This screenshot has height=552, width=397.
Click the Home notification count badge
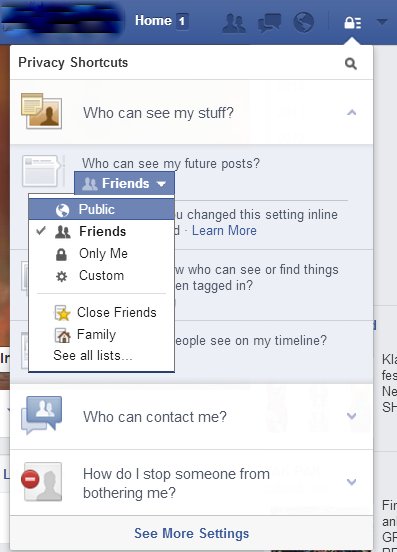click(182, 21)
